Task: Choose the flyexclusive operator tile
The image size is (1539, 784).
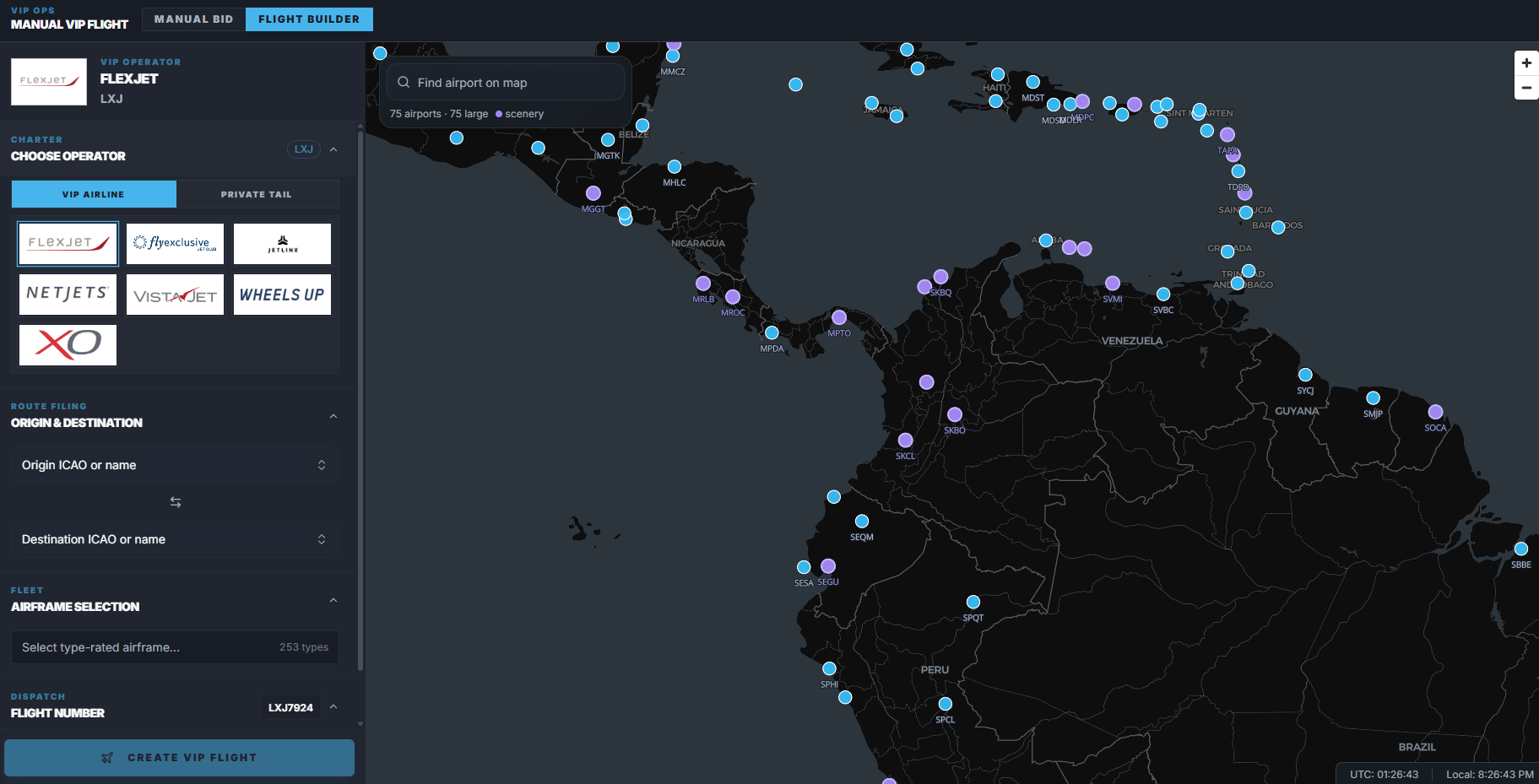Action: [x=175, y=244]
